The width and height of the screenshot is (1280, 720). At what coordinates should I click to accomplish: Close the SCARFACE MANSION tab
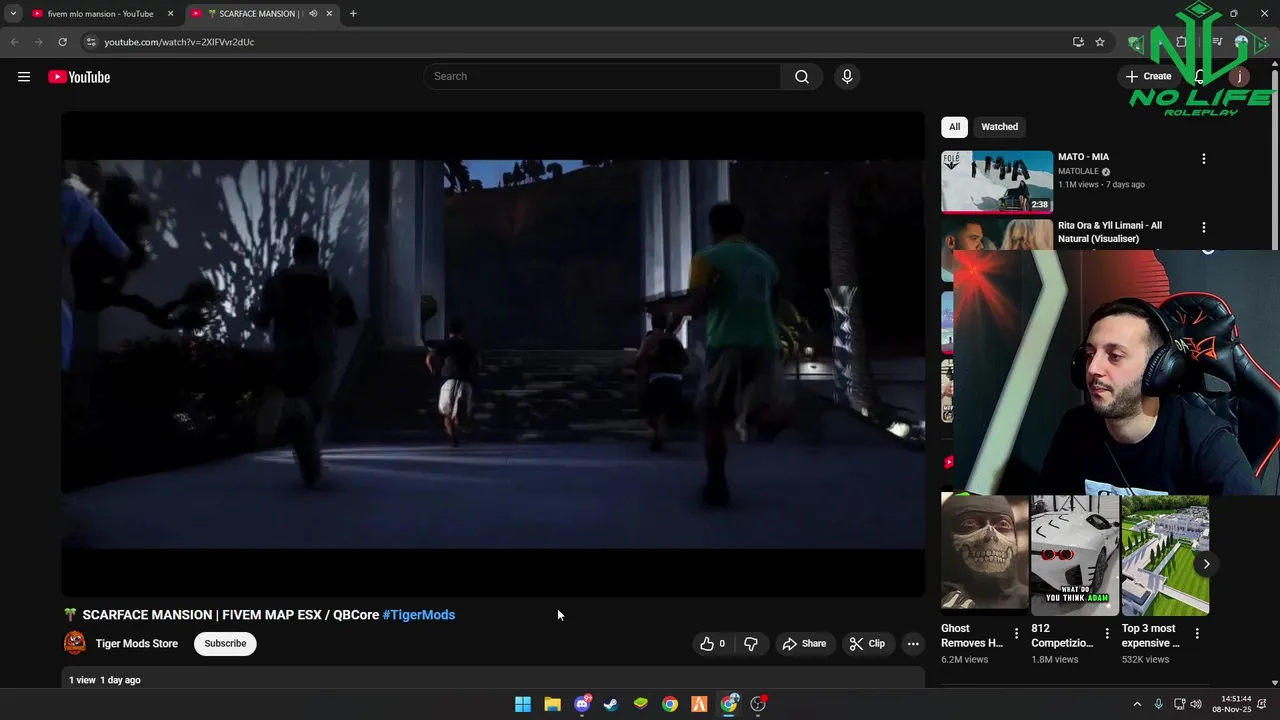(x=330, y=14)
